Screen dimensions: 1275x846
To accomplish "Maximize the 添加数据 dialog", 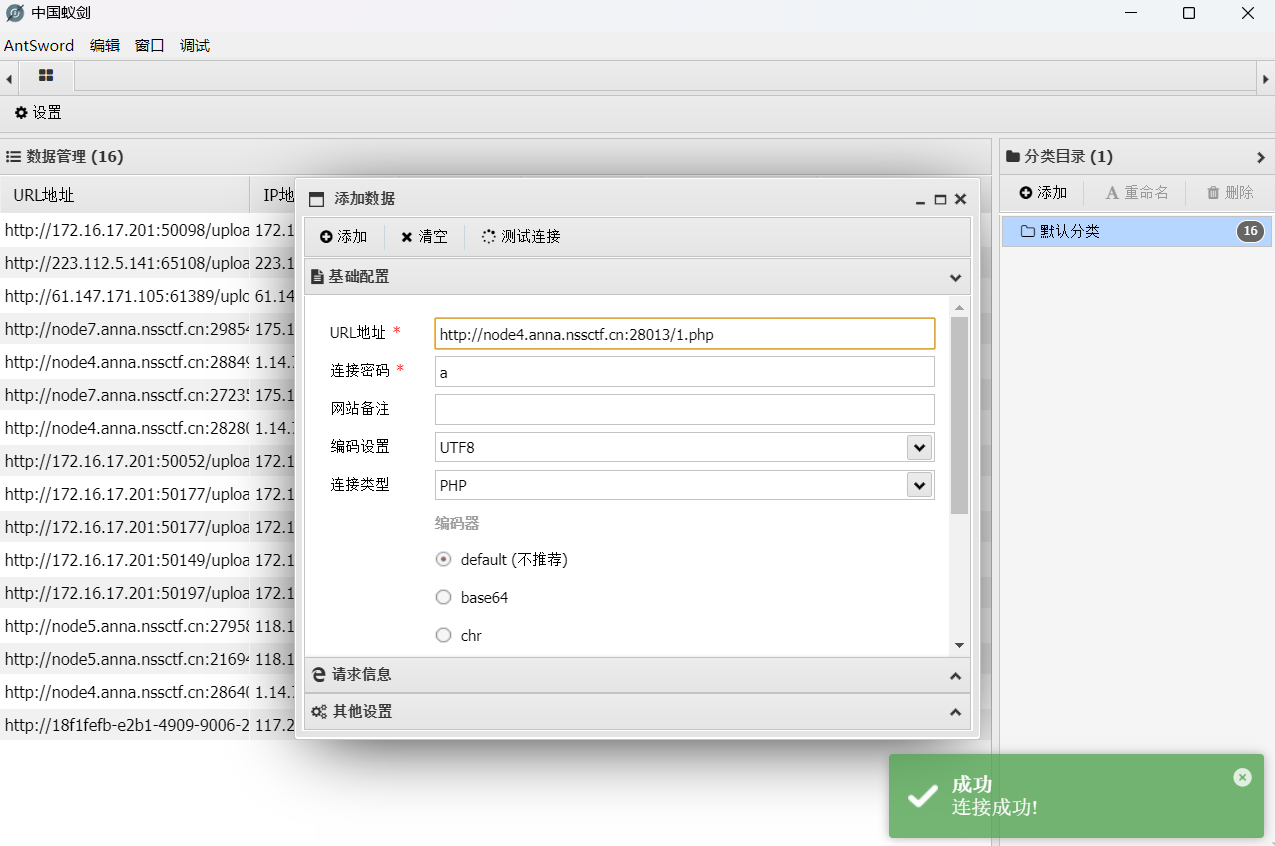I will [940, 199].
